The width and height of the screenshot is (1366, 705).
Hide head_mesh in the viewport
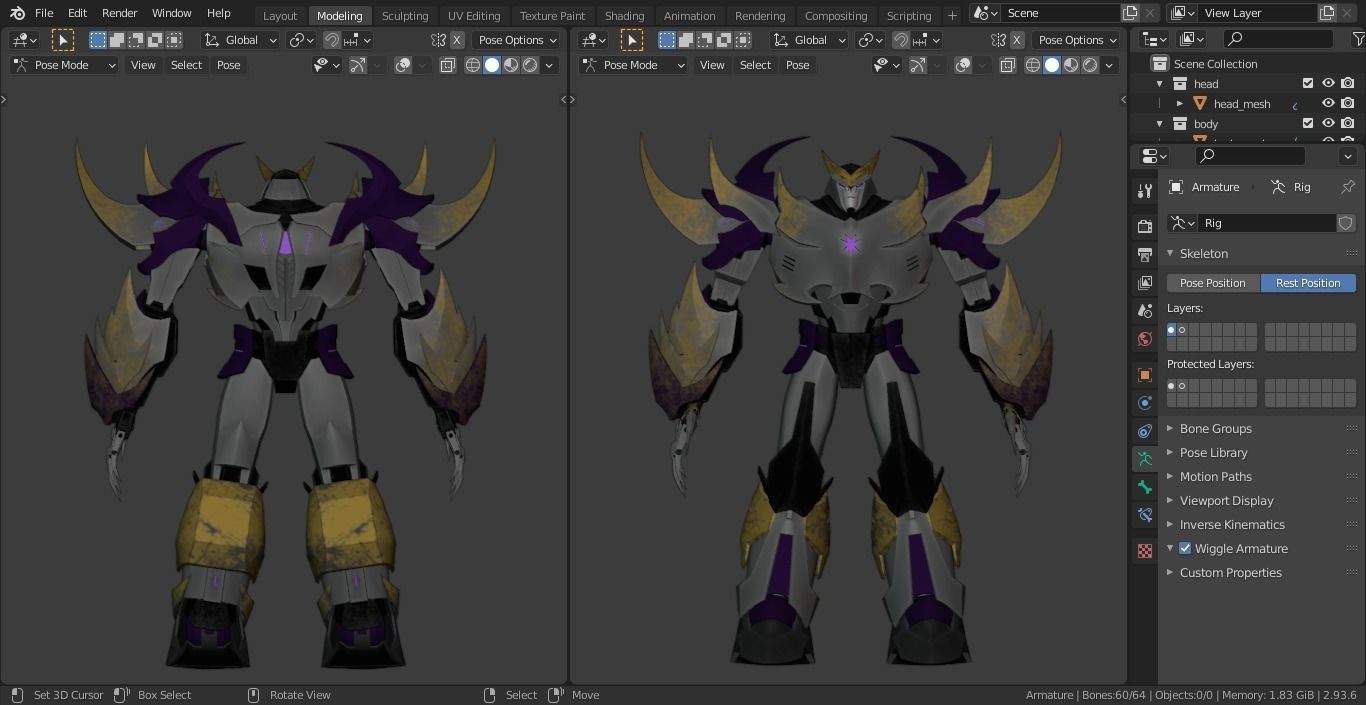click(1328, 104)
